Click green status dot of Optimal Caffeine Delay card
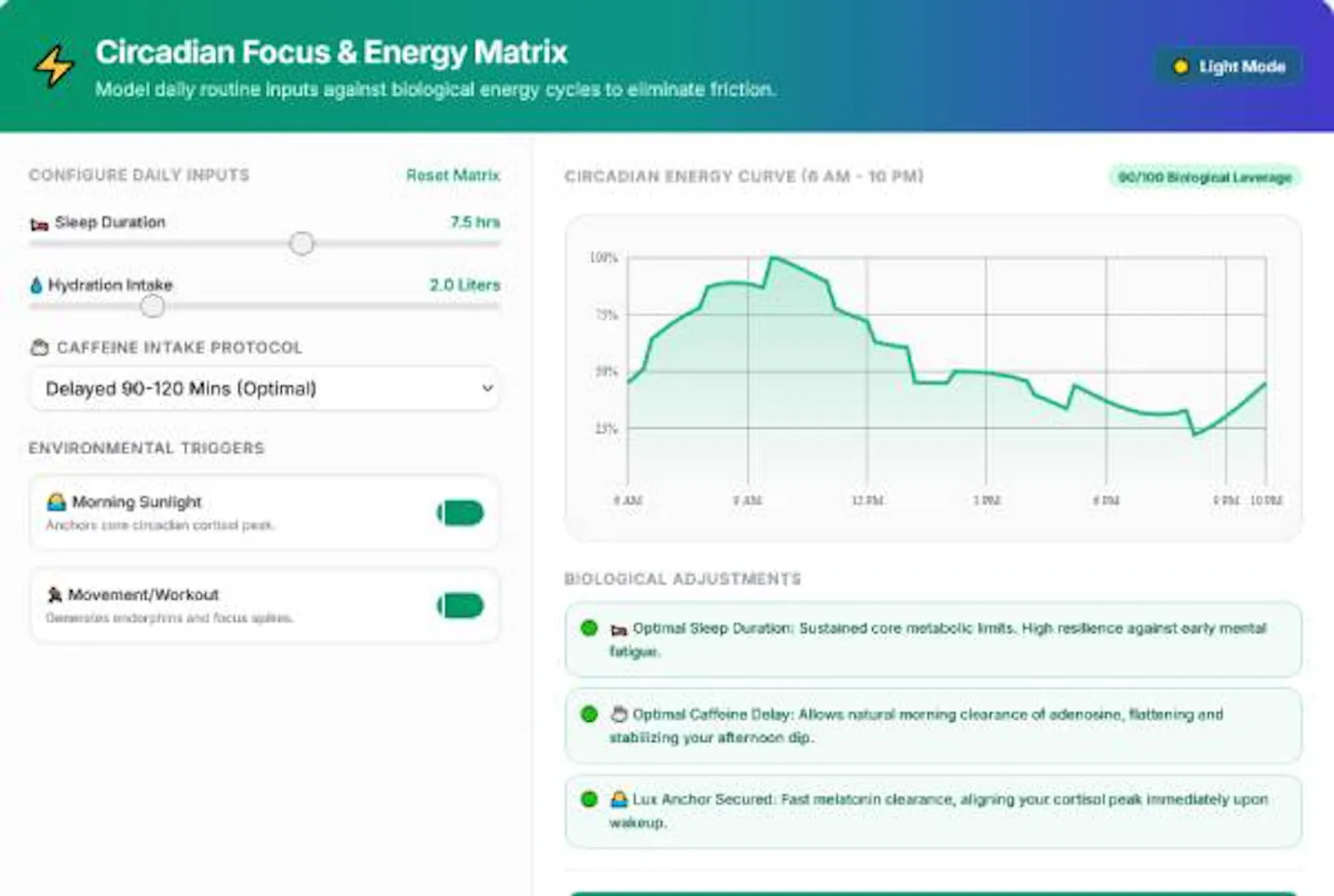The width and height of the screenshot is (1334, 896). coord(589,714)
